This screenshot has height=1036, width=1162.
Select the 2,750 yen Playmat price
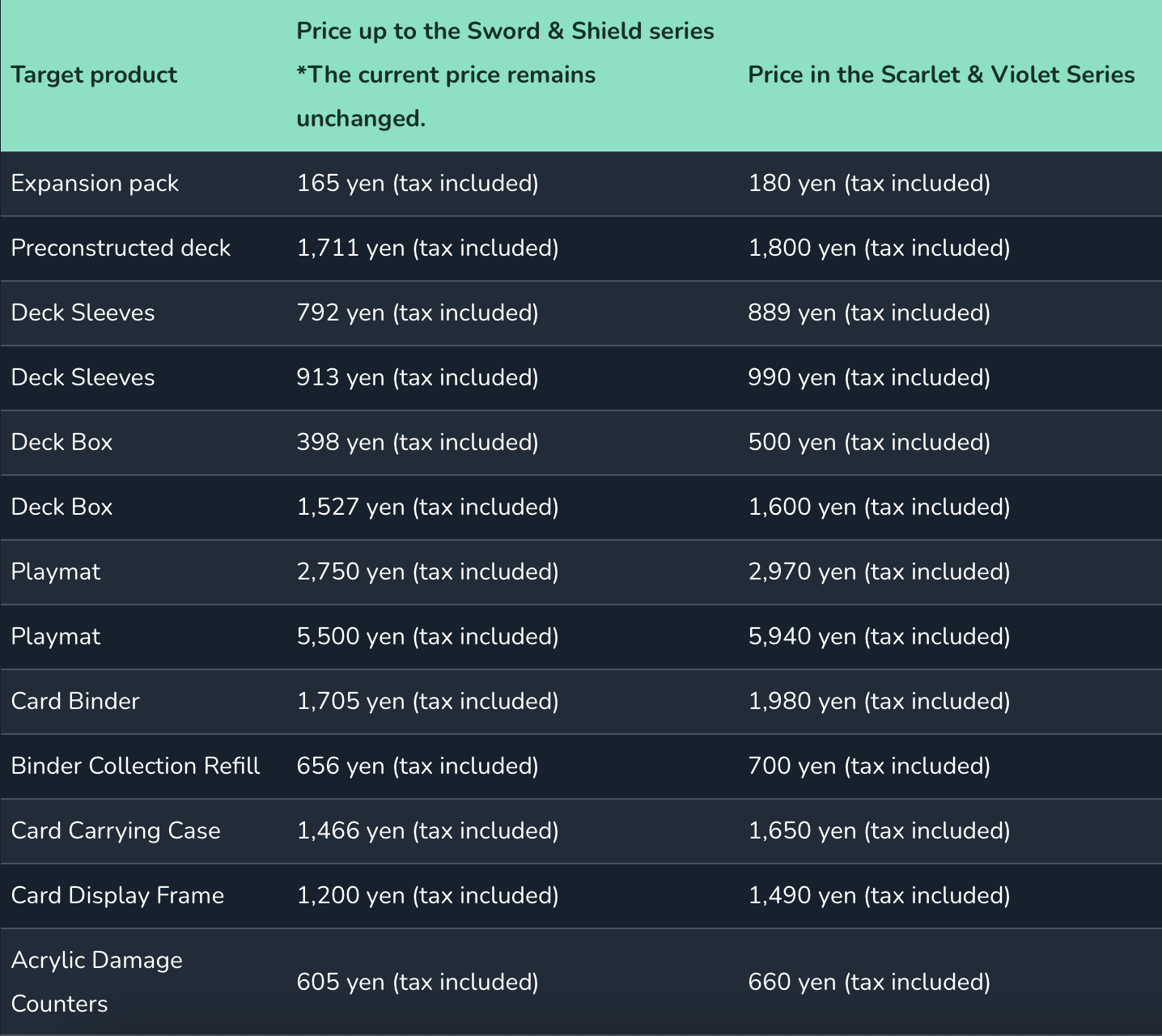click(427, 571)
